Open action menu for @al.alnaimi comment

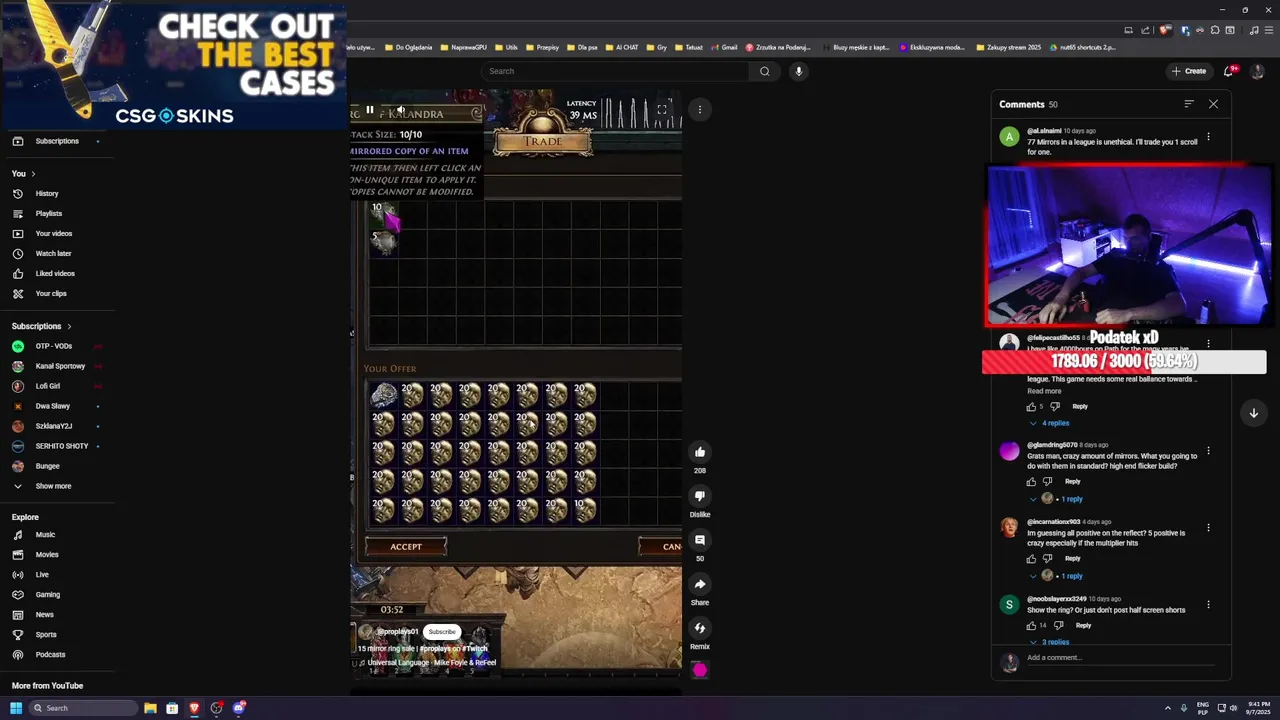point(1208,137)
